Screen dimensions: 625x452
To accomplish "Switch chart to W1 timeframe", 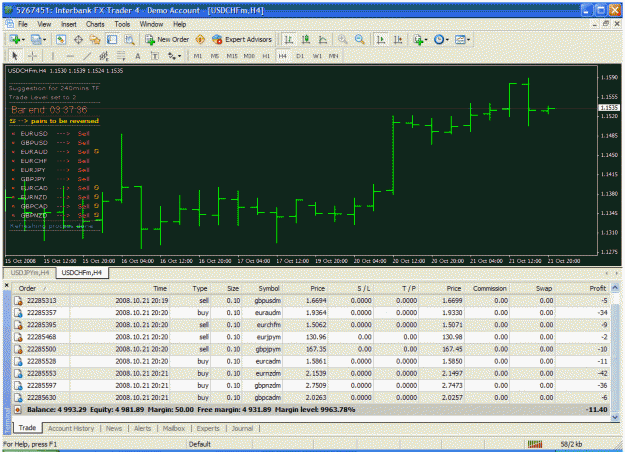I will 317,56.
